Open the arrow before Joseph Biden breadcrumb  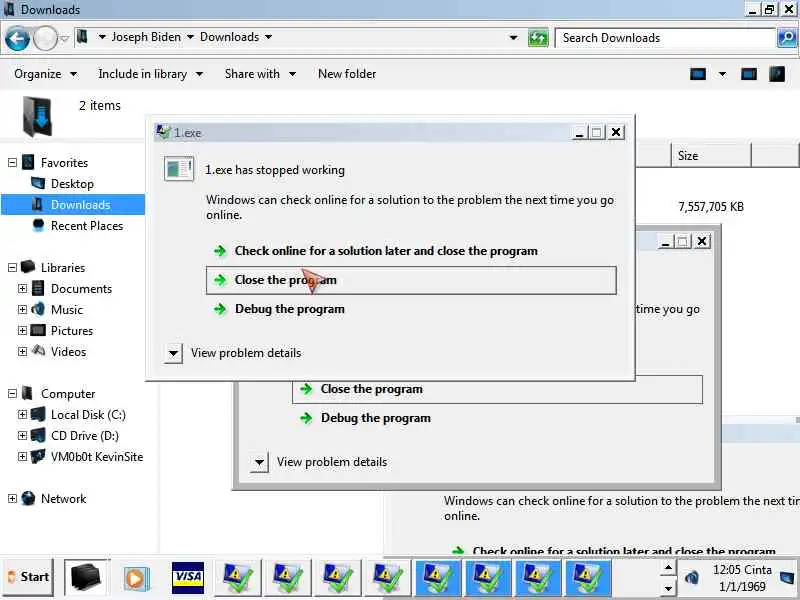pos(102,37)
